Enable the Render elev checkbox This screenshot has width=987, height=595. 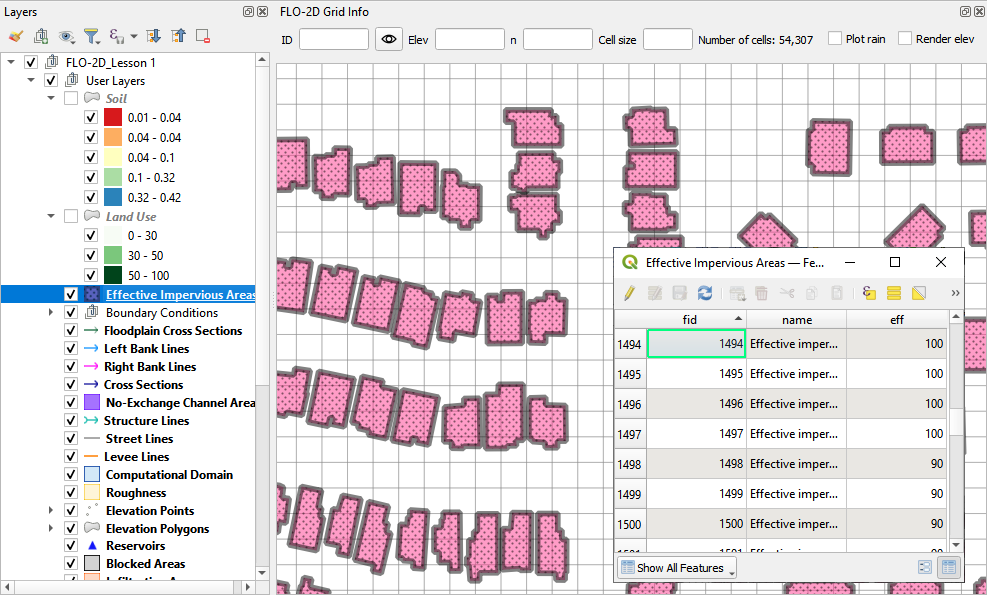(905, 39)
